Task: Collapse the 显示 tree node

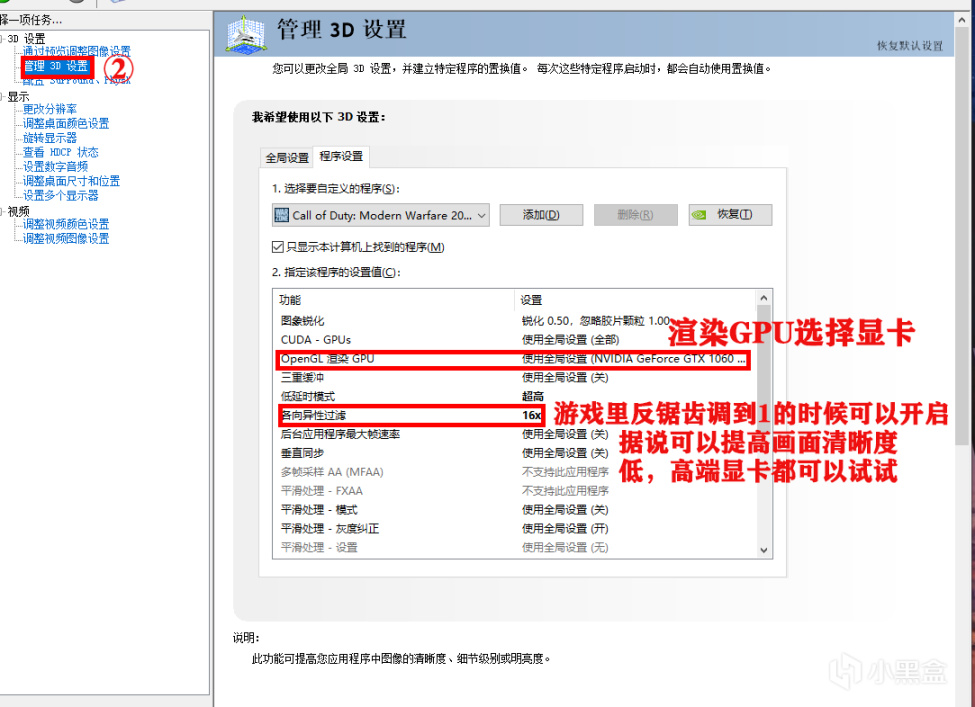Action: click(2, 96)
